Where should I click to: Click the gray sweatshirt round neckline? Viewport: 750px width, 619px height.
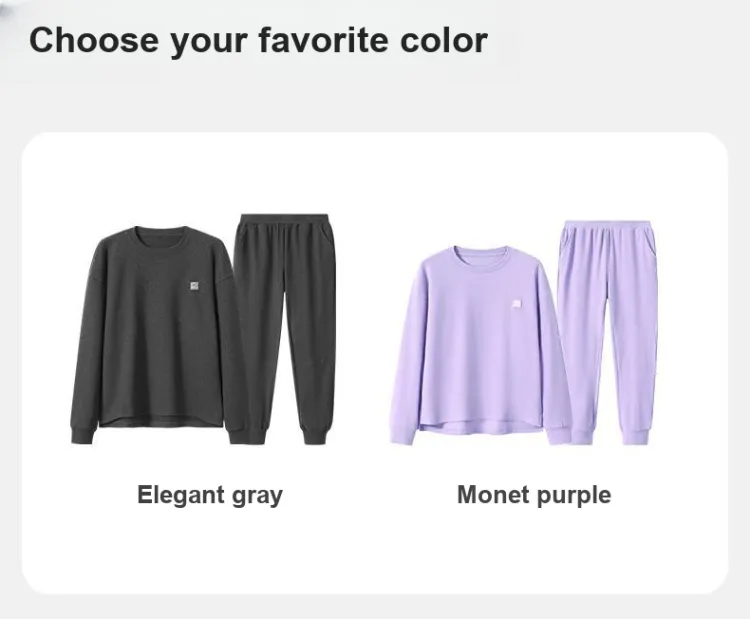pos(163,233)
